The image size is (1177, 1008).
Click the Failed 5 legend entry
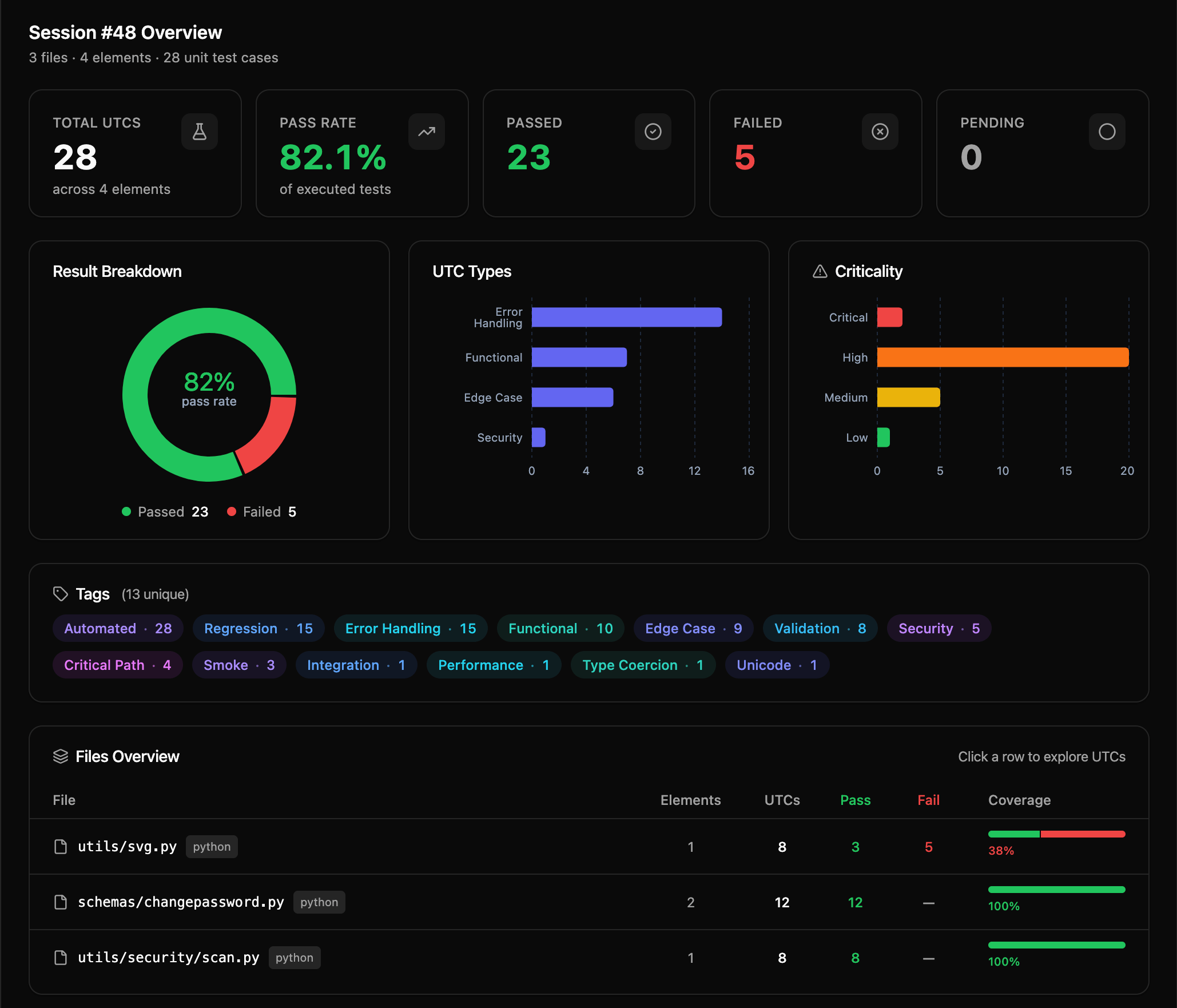coord(262,511)
